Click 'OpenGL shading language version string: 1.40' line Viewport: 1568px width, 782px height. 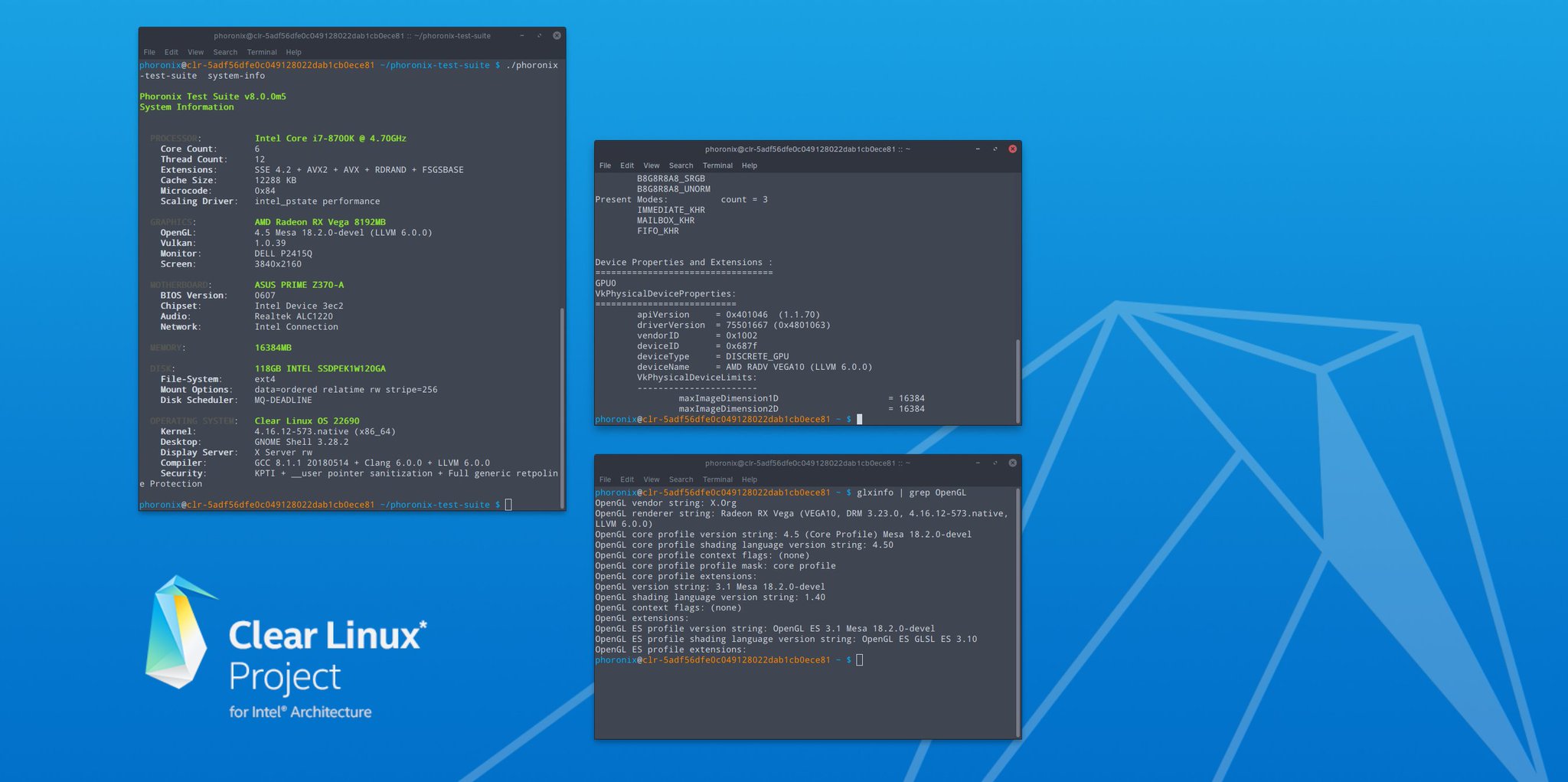pos(710,597)
